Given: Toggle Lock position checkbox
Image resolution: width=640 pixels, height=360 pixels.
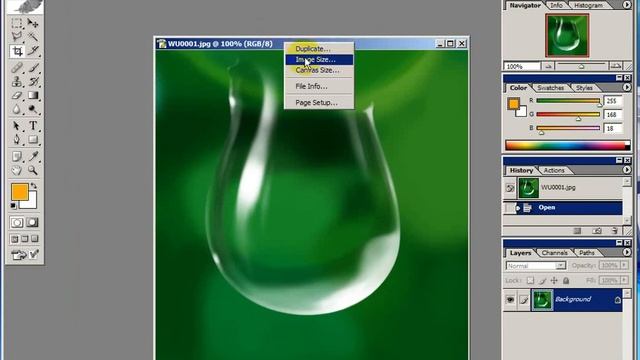Looking at the screenshot, I should (554, 280).
